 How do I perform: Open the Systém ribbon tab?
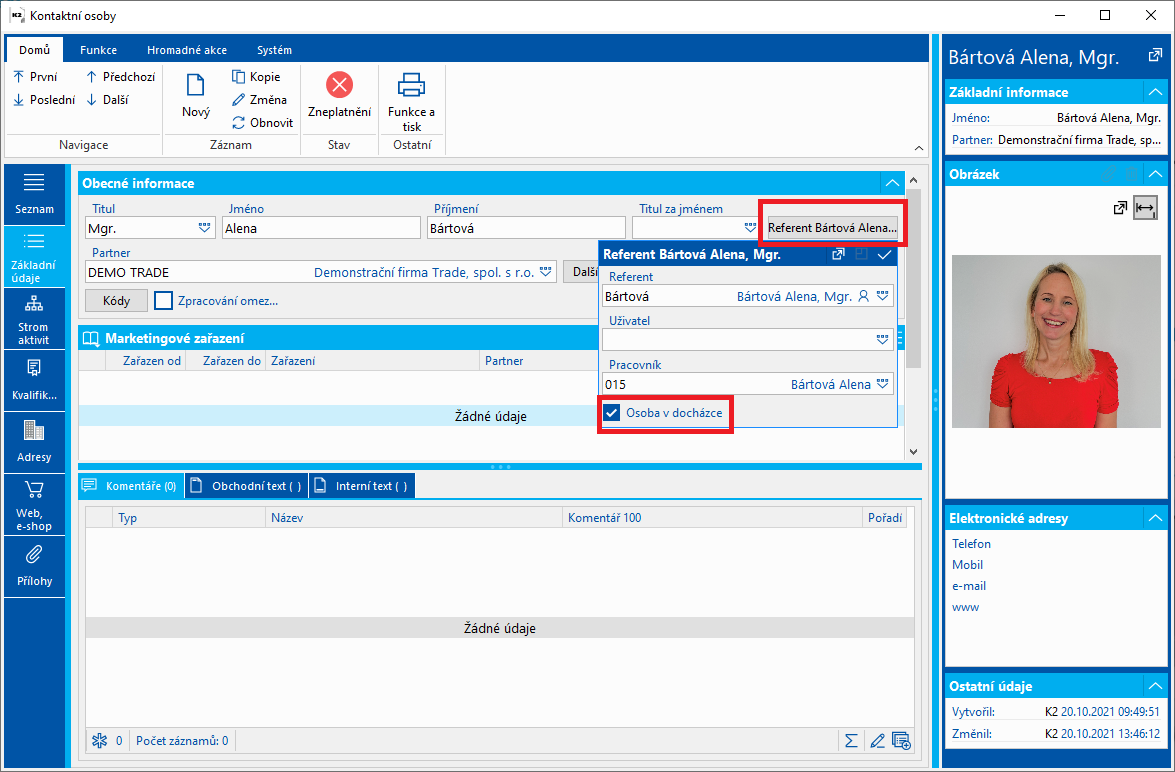pyautogui.click(x=274, y=50)
